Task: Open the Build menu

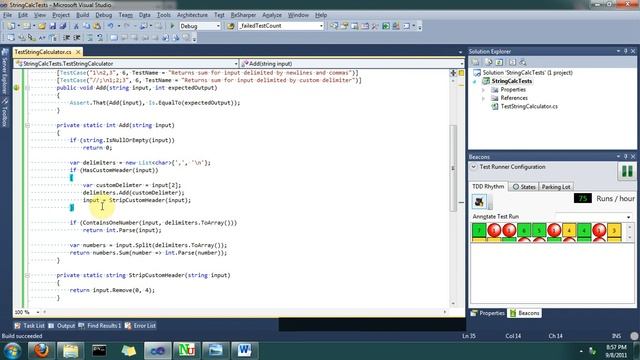Action: (x=82, y=15)
